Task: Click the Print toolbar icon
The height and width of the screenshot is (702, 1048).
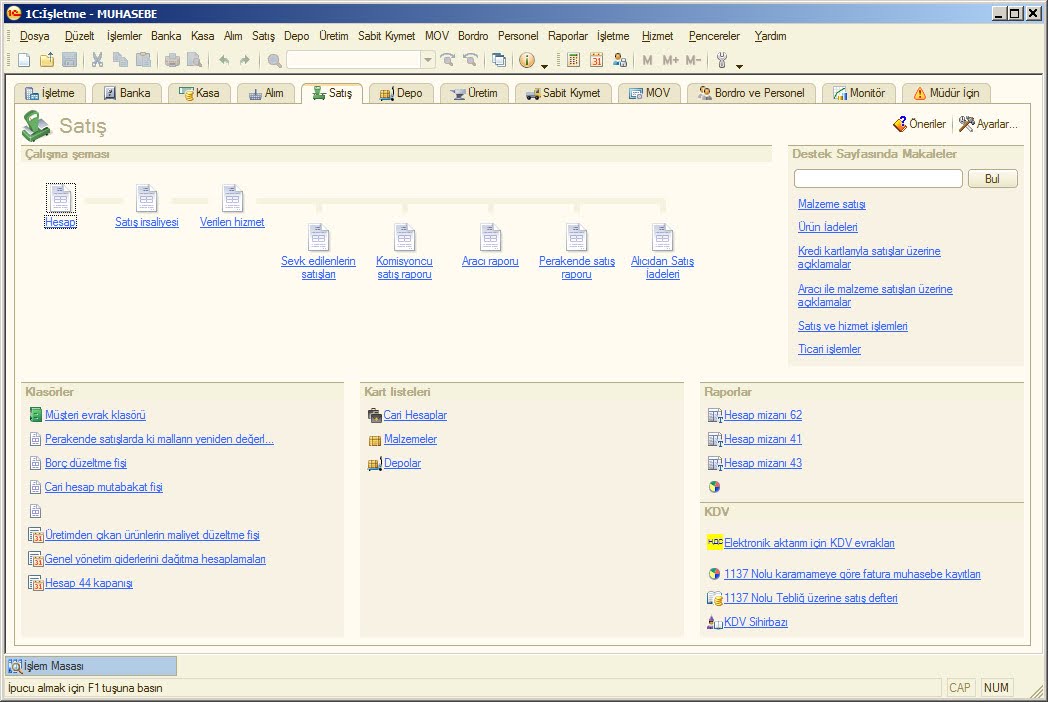Action: [x=172, y=60]
